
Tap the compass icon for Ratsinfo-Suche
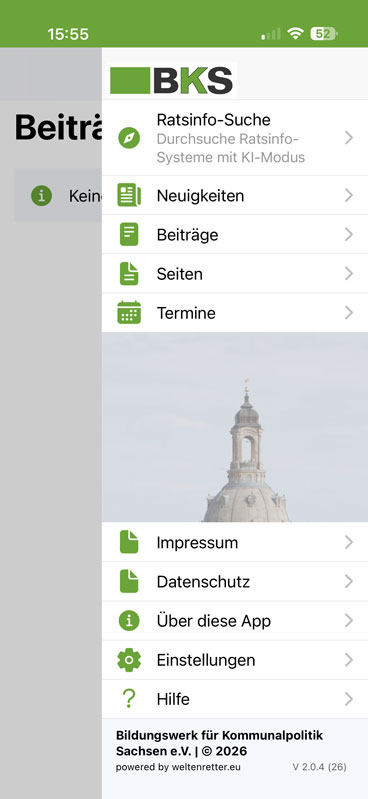[x=129, y=138]
